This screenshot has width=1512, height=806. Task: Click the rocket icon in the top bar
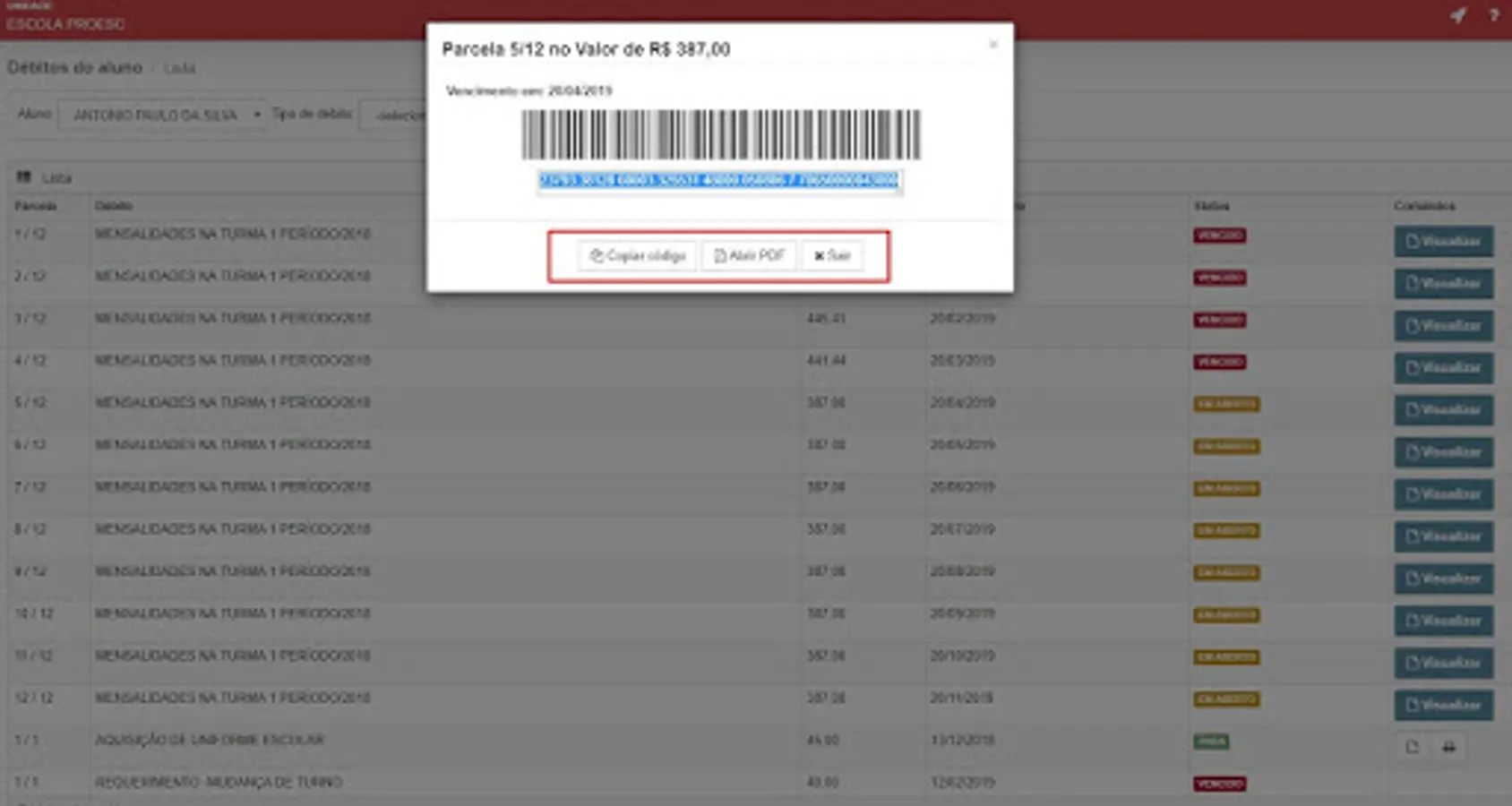point(1458,15)
